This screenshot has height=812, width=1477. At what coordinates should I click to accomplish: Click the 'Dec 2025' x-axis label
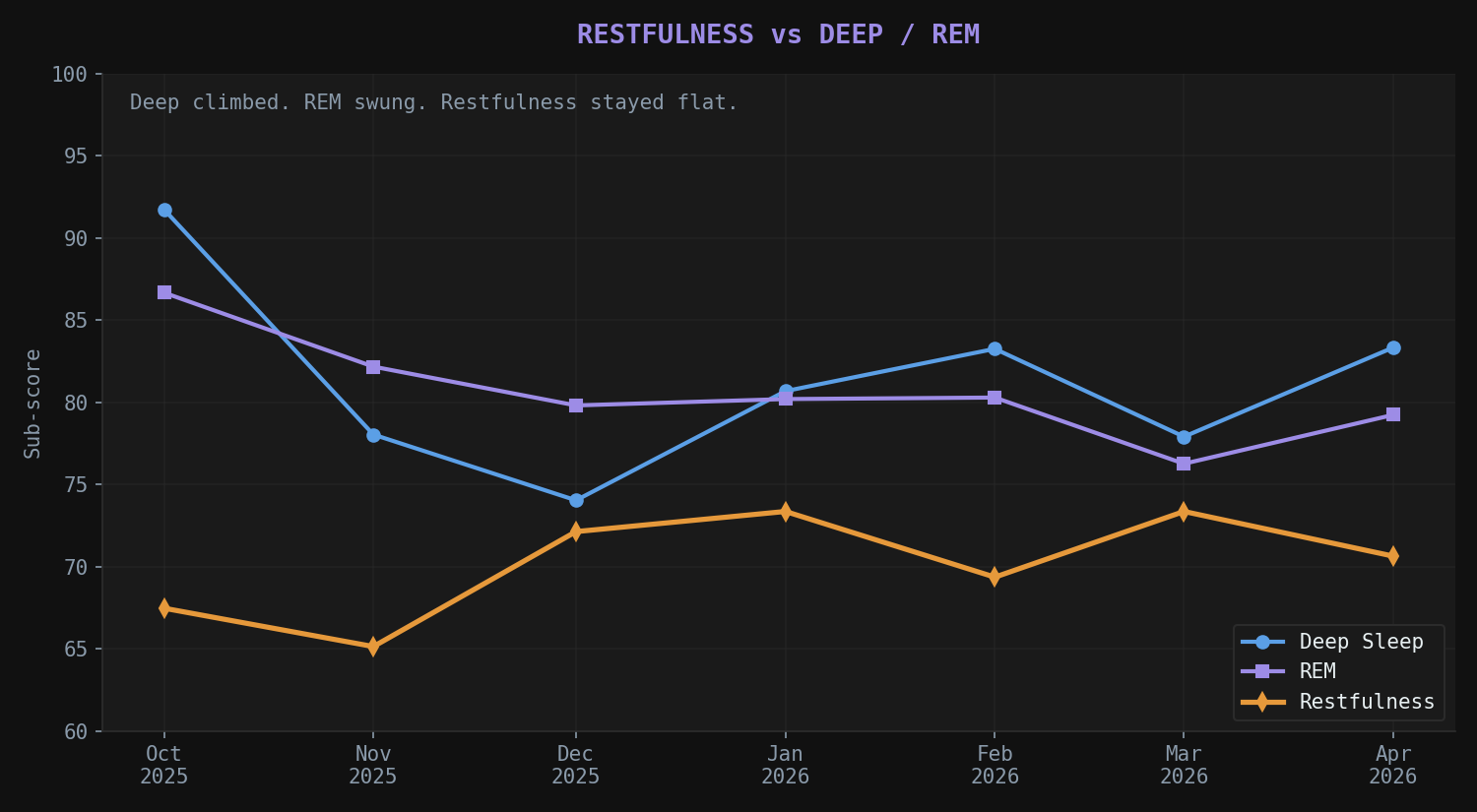pyautogui.click(x=576, y=765)
